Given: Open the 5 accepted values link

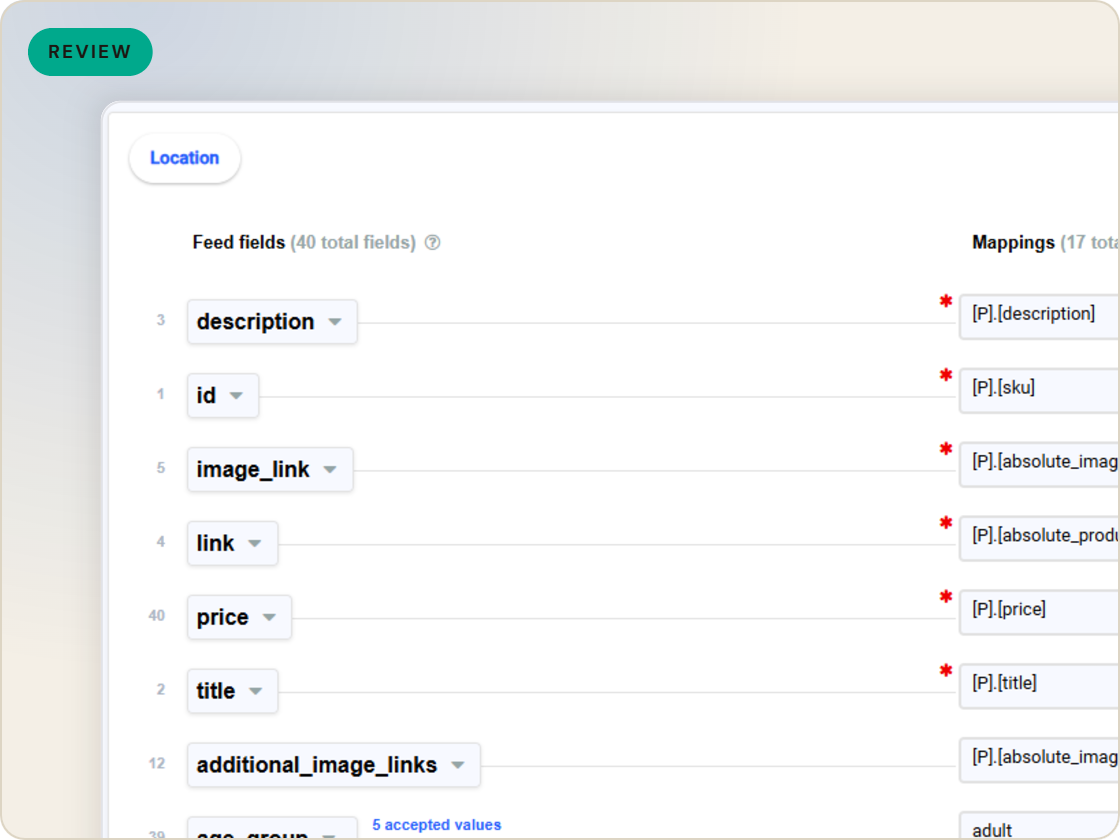Looking at the screenshot, I should tap(436, 825).
